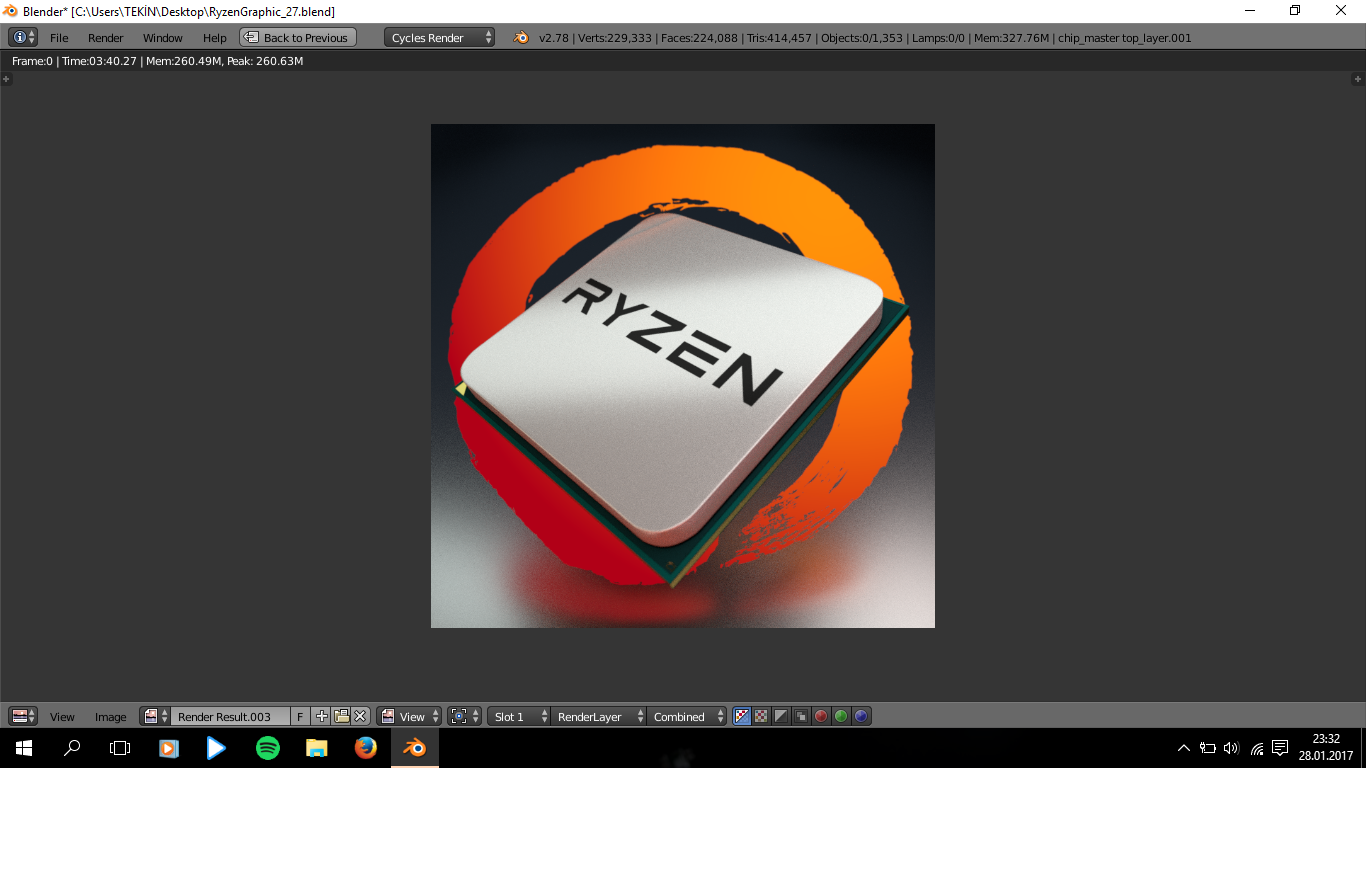This screenshot has height=892, width=1366.
Task: Click the top-left area split corner widget
Action: pos(6,78)
